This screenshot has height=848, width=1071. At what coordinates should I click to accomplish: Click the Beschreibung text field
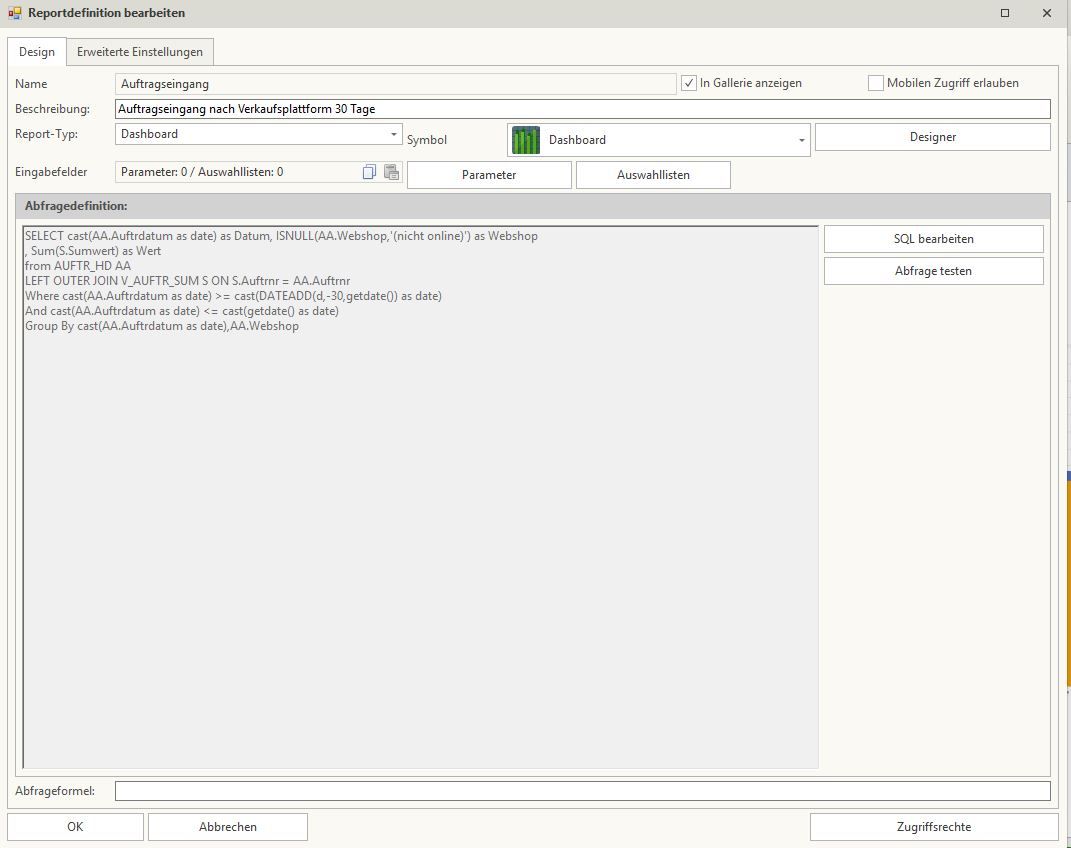pos(582,109)
